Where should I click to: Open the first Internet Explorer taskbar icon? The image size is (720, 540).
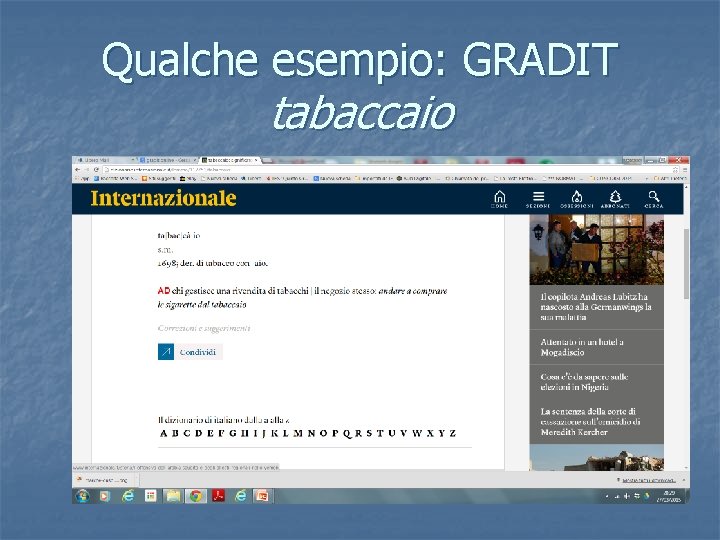coord(128,496)
